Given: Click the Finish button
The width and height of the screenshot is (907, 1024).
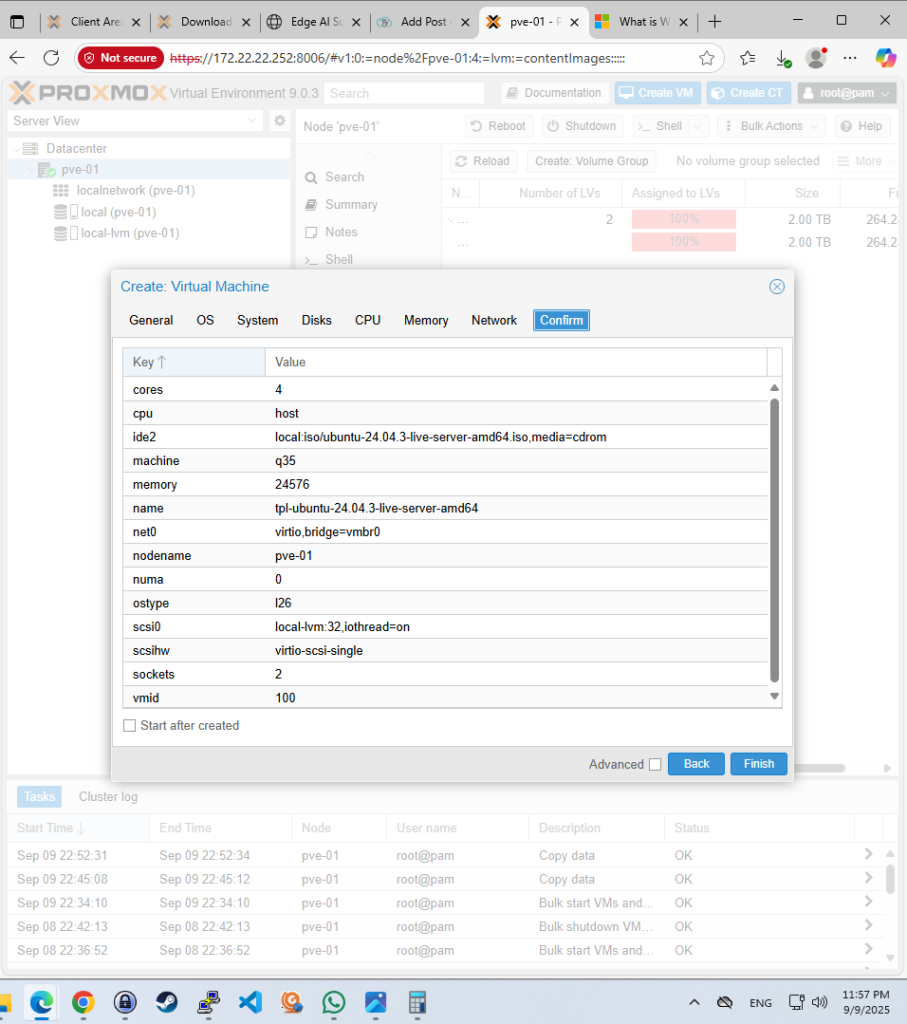Looking at the screenshot, I should pyautogui.click(x=758, y=764).
